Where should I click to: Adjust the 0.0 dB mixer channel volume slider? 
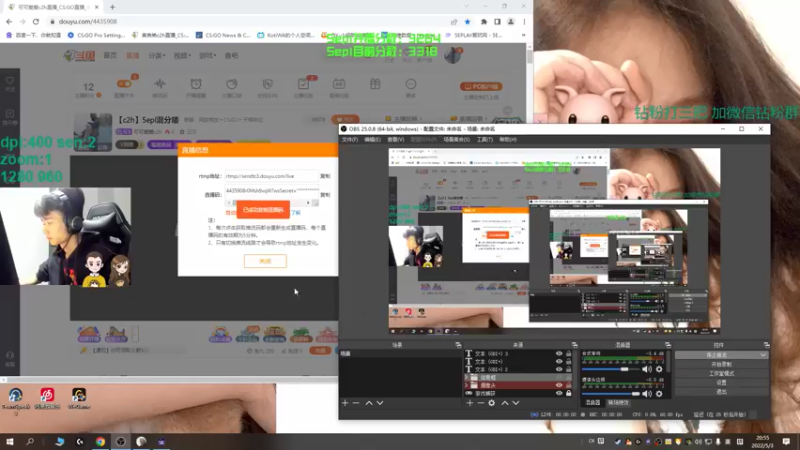[611, 394]
